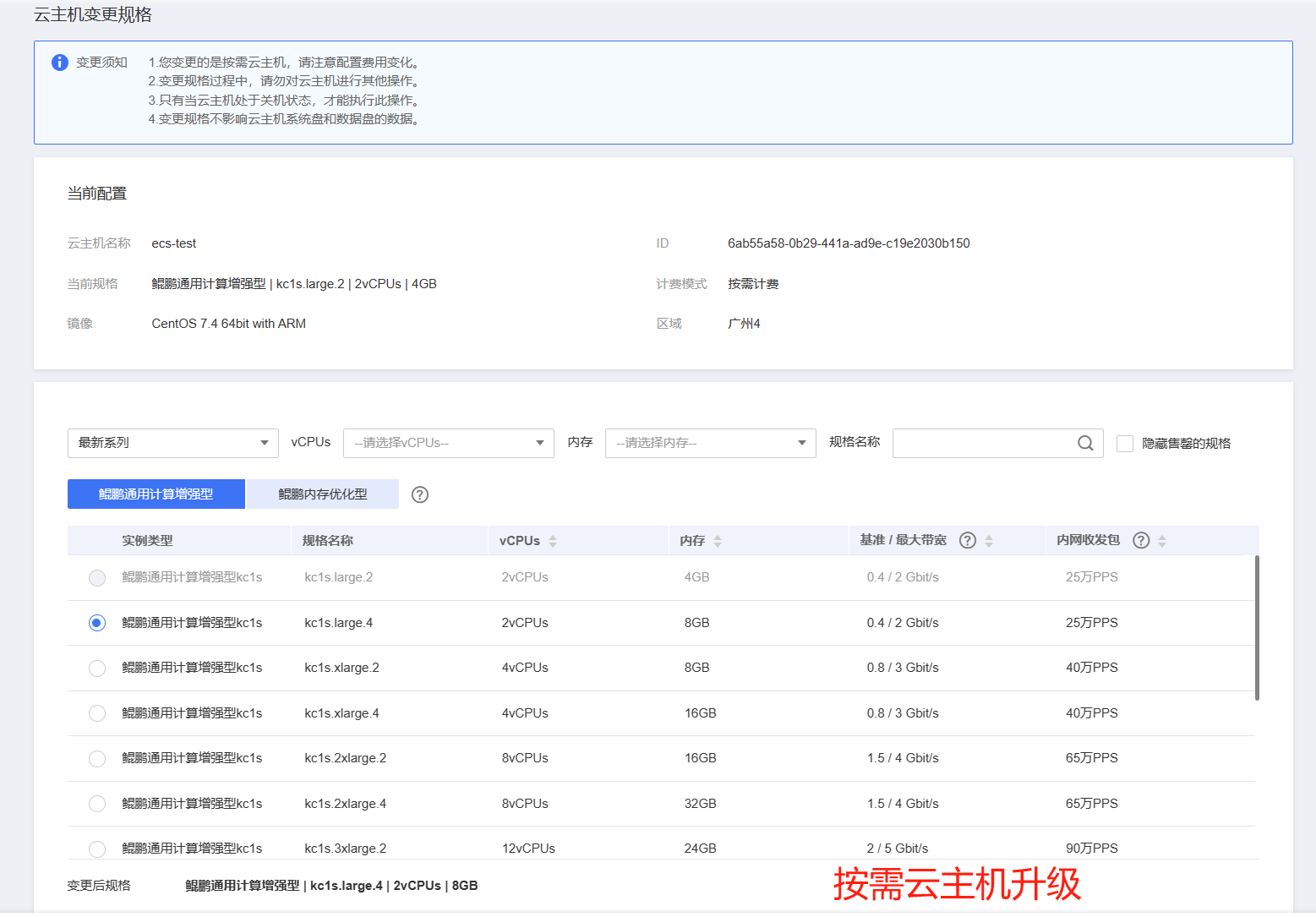Open help tooltip for 内网收发包
Screen dimensions: 1316x917
pyautogui.click(x=1141, y=541)
